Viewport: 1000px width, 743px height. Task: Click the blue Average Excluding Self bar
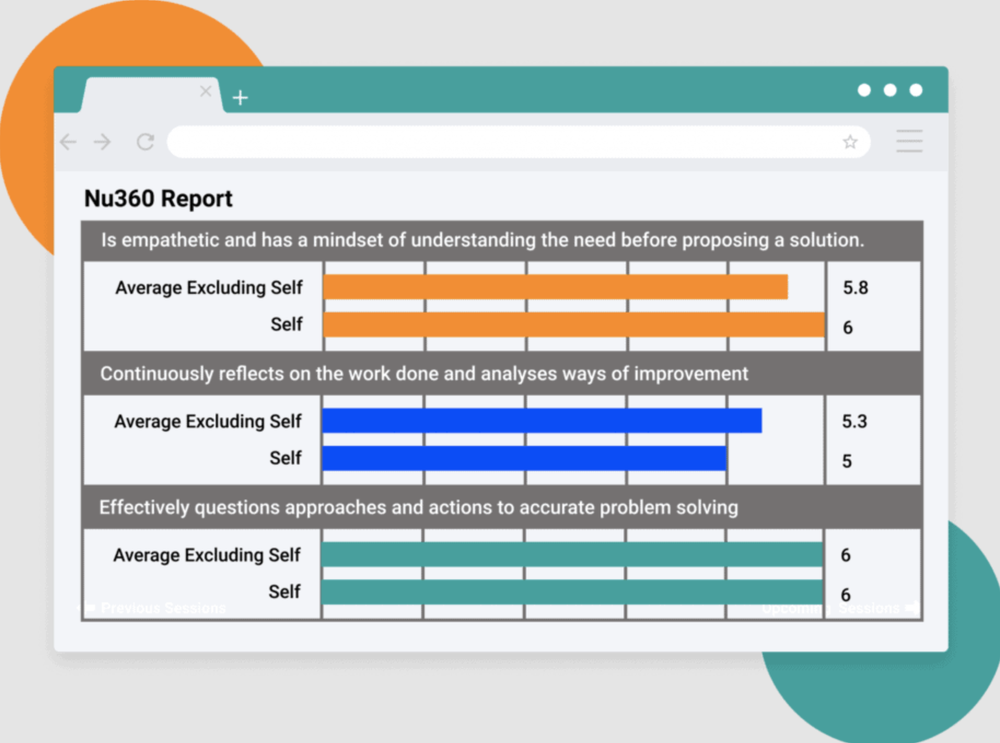click(542, 421)
